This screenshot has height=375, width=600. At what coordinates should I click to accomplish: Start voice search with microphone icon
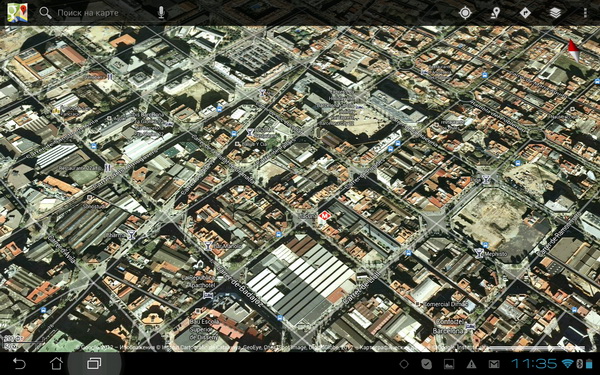coord(161,13)
